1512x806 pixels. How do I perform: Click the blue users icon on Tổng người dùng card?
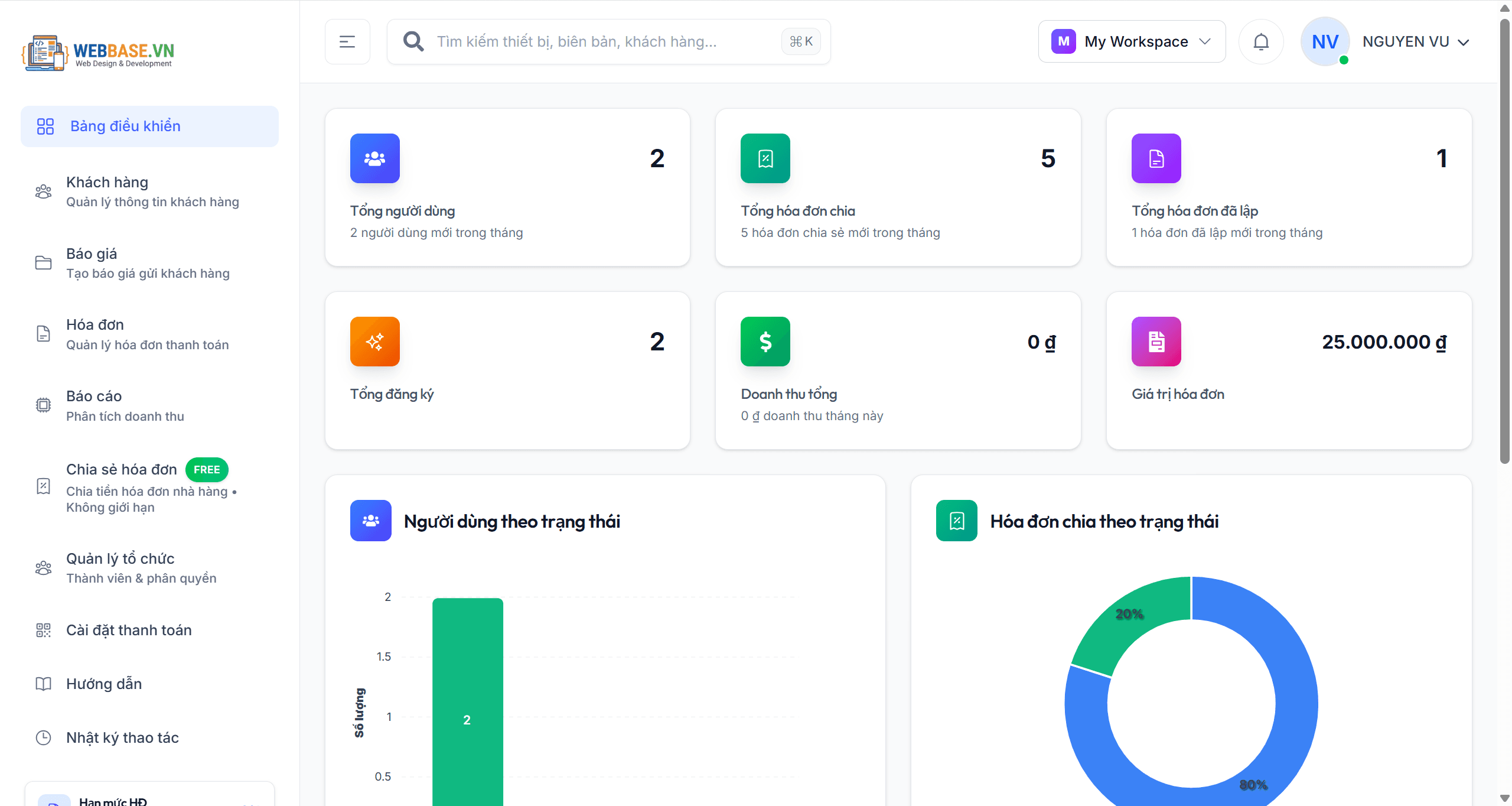pos(375,158)
